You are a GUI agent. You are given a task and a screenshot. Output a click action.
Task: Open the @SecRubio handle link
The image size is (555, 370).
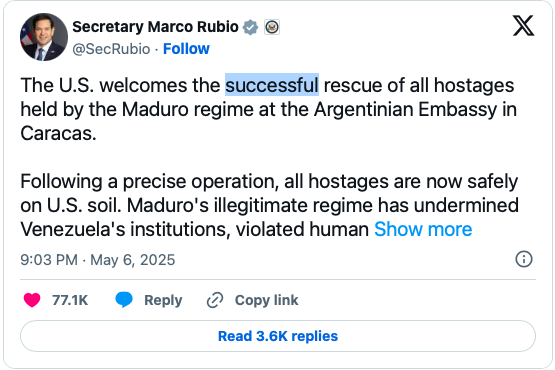[x=111, y=49]
